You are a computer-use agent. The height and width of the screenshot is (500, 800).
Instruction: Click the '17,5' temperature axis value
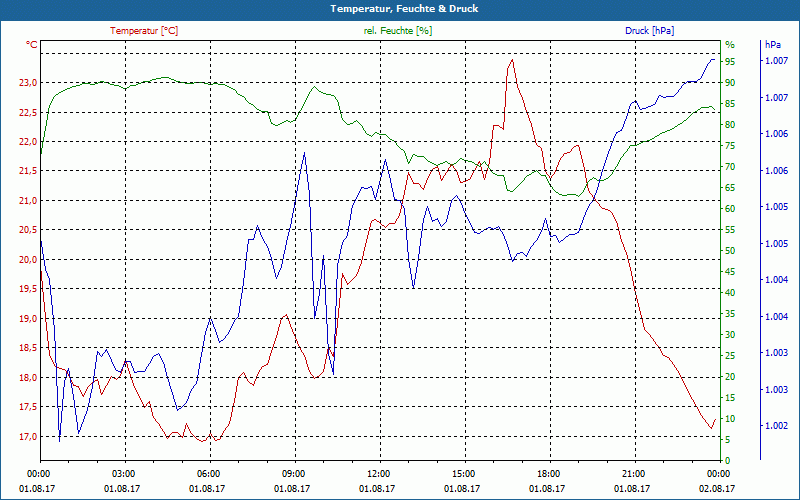coord(29,407)
